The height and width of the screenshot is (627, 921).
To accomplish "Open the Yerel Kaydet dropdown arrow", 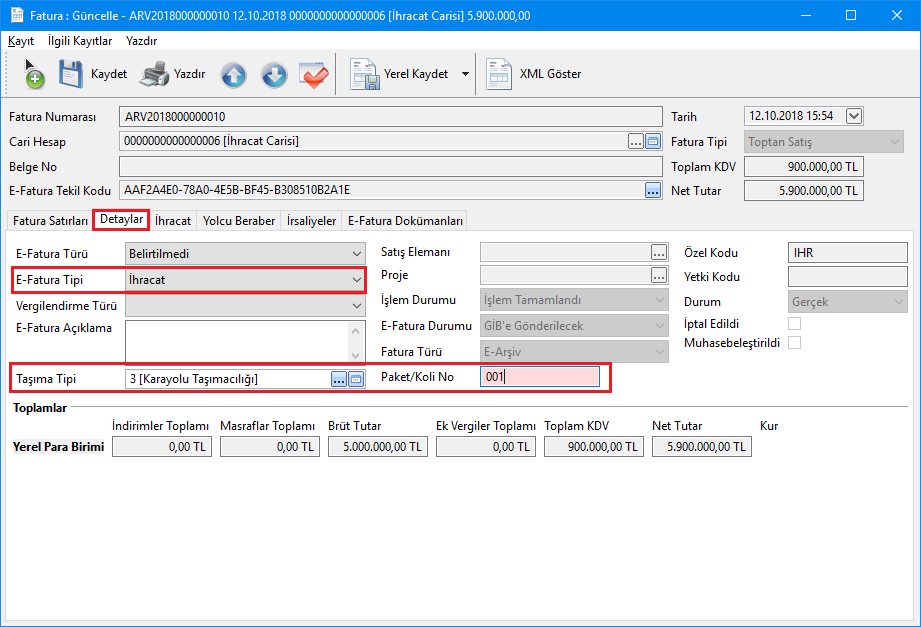I will click(465, 74).
